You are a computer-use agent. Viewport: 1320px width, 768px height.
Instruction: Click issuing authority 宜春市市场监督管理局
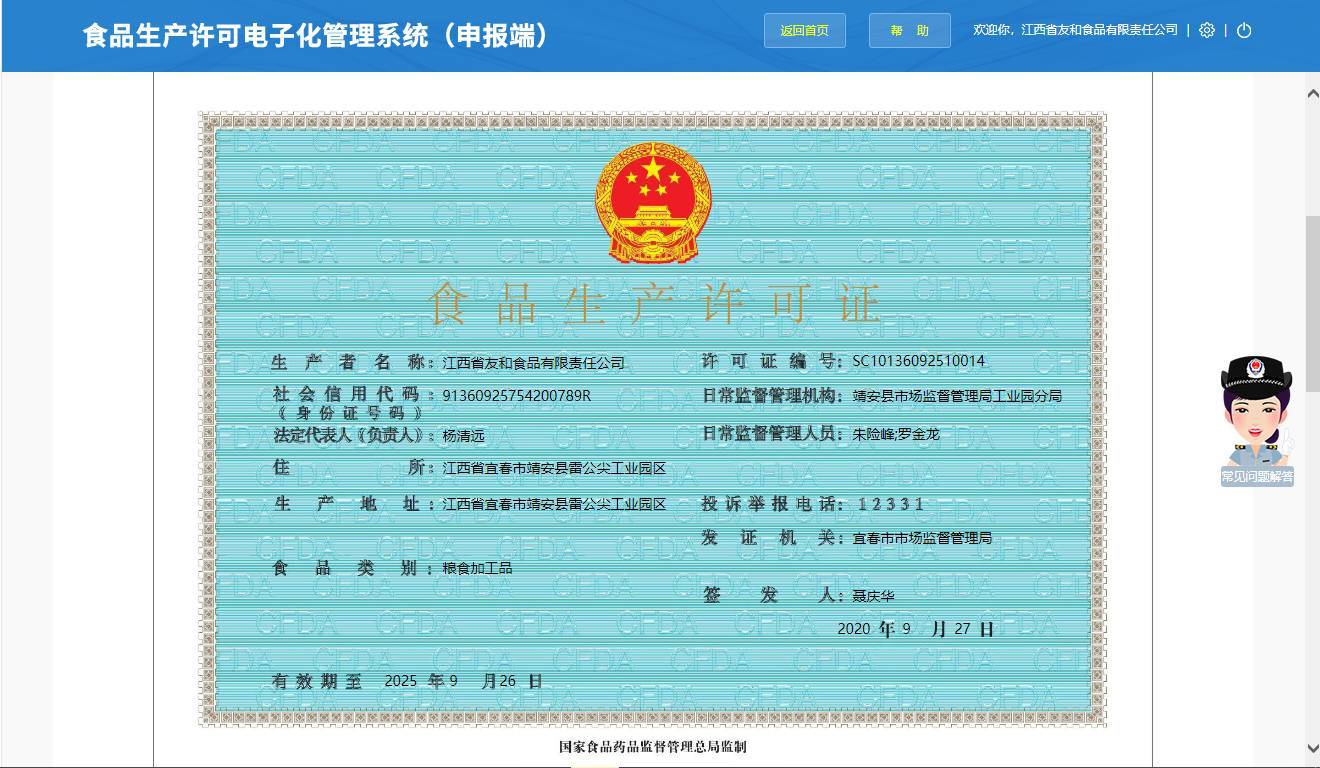tap(922, 538)
